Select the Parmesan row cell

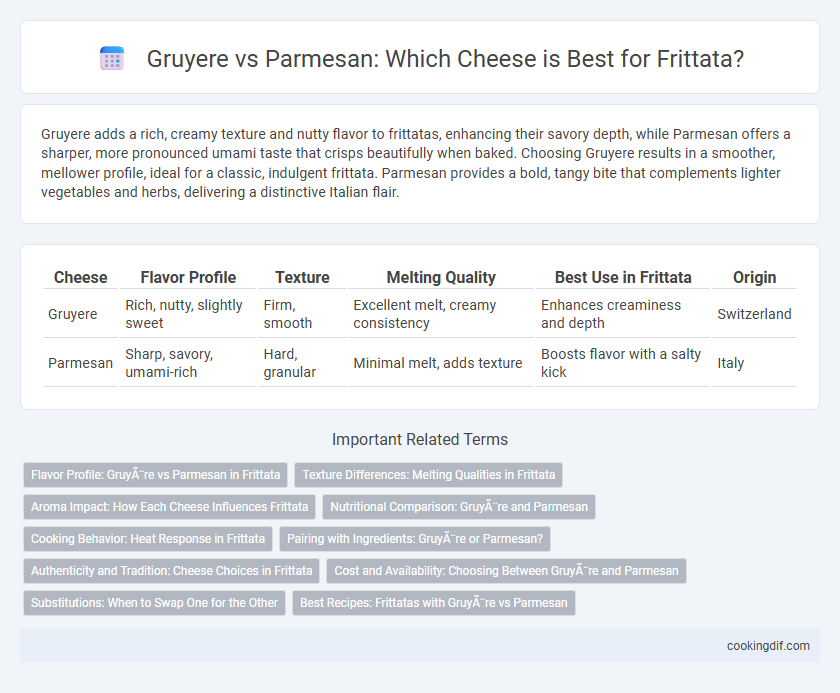(80, 363)
